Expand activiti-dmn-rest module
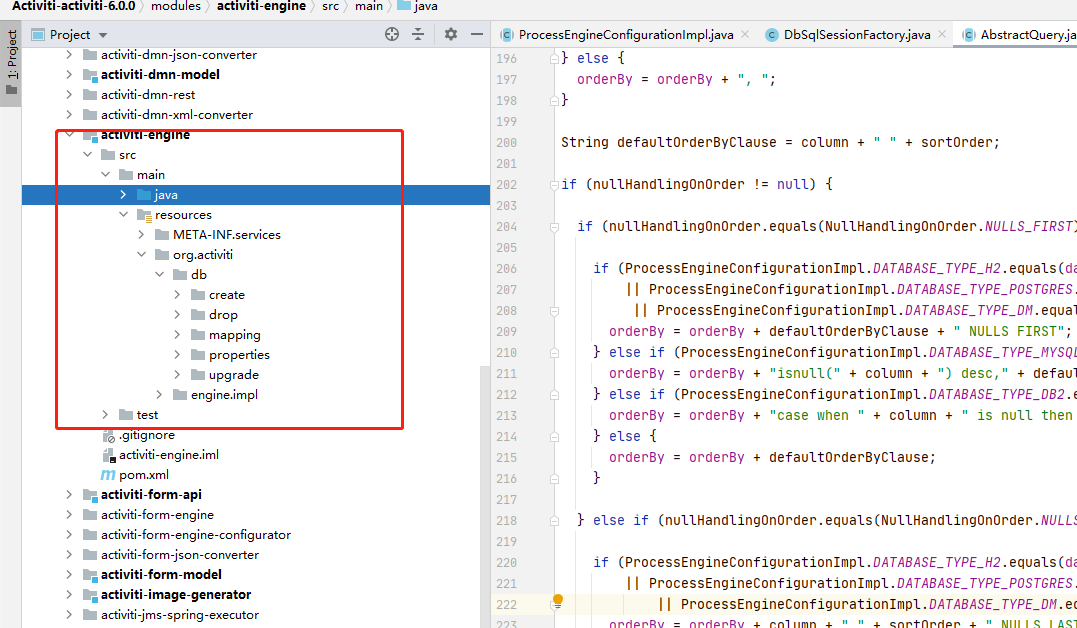1077x628 pixels. pos(69,94)
